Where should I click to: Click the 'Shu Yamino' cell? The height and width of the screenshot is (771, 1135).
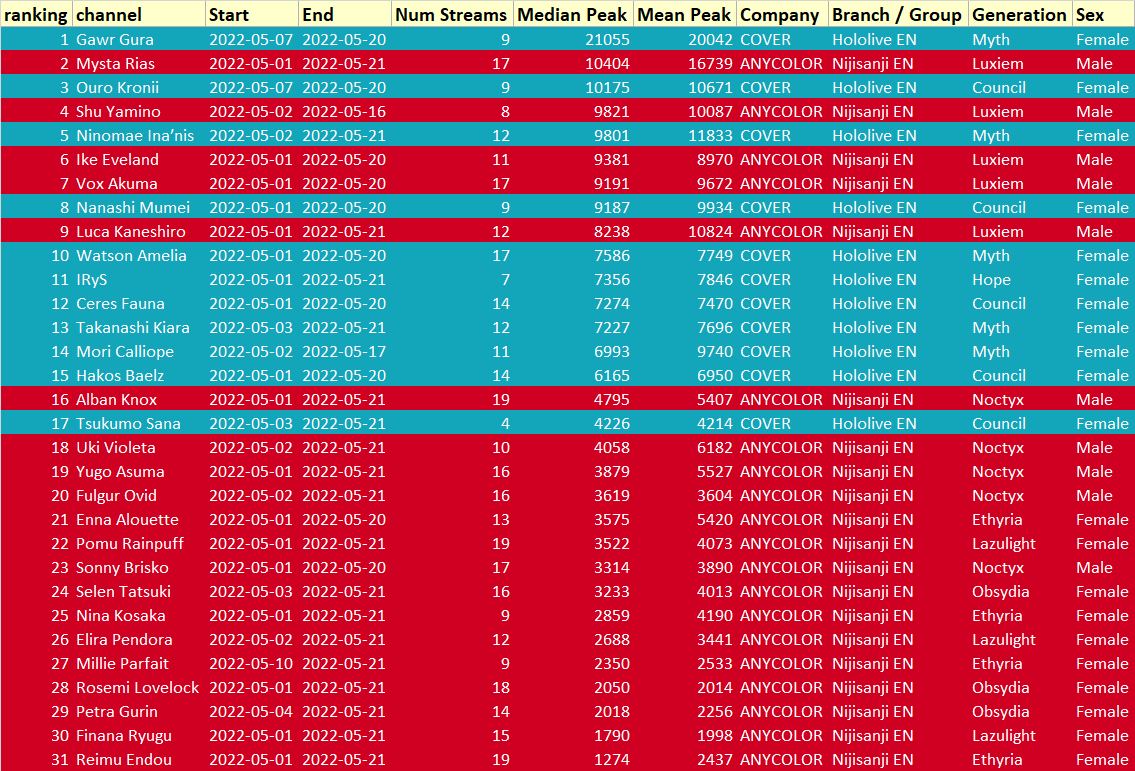[x=138, y=111]
